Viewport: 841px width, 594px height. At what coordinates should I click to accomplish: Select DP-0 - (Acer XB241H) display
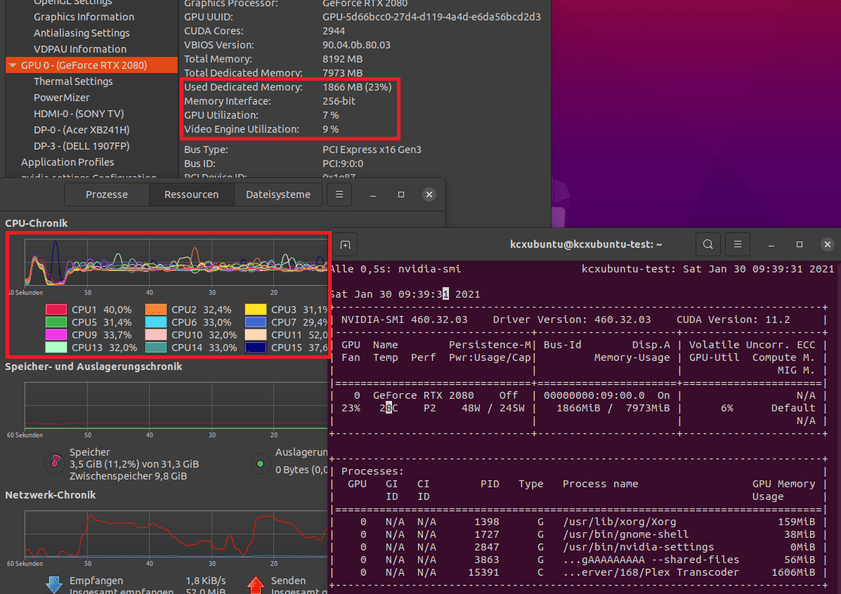[82, 129]
